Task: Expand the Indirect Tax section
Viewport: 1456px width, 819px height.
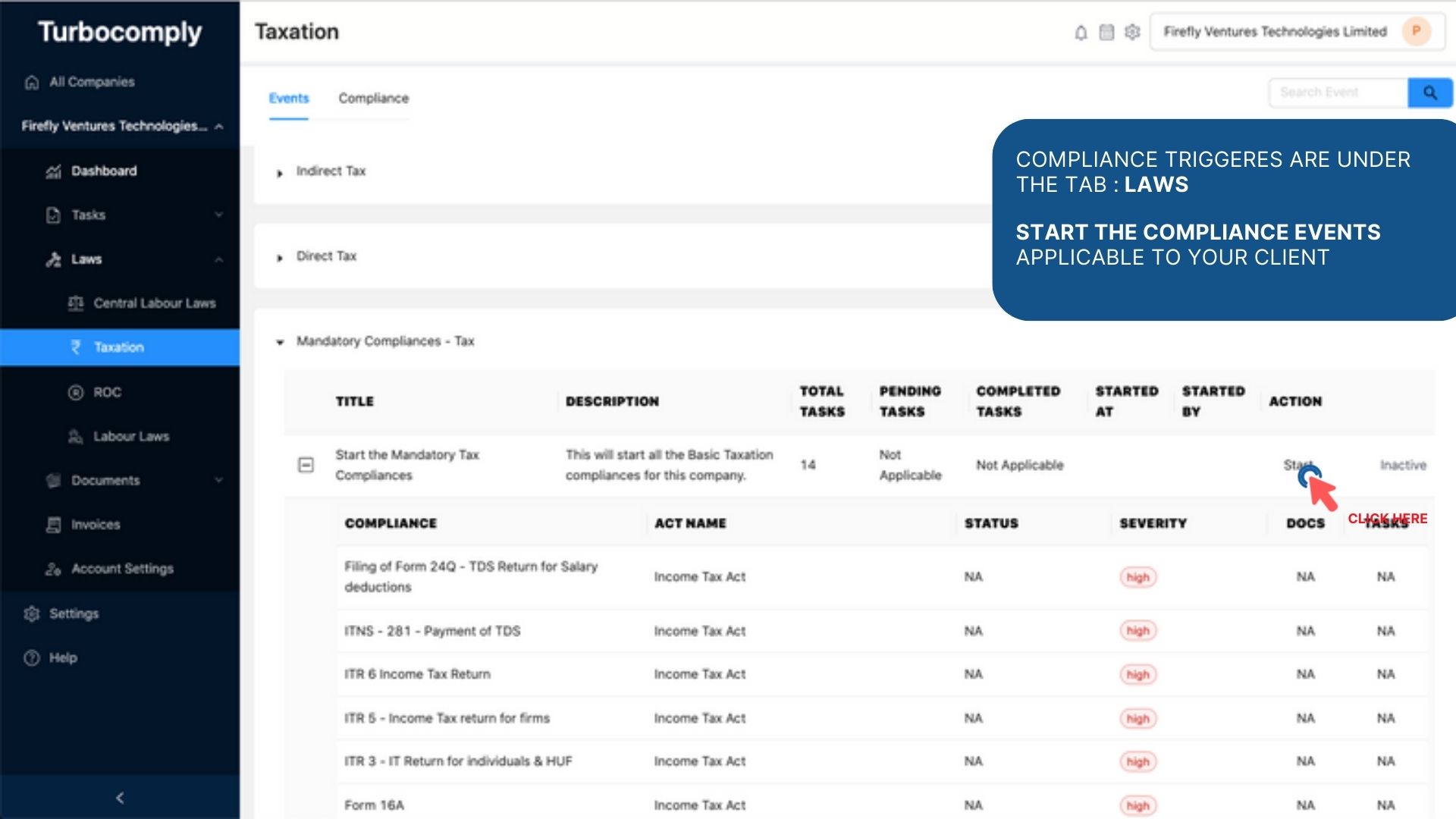Action: click(280, 171)
